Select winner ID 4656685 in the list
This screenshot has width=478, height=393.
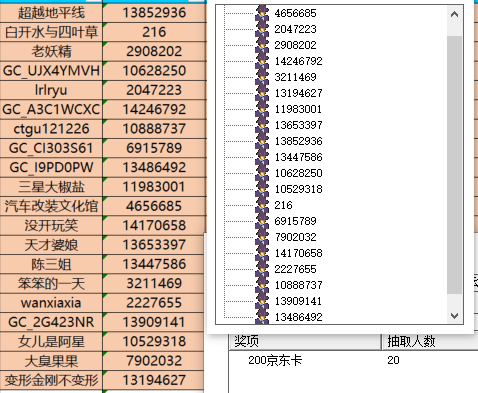point(295,13)
